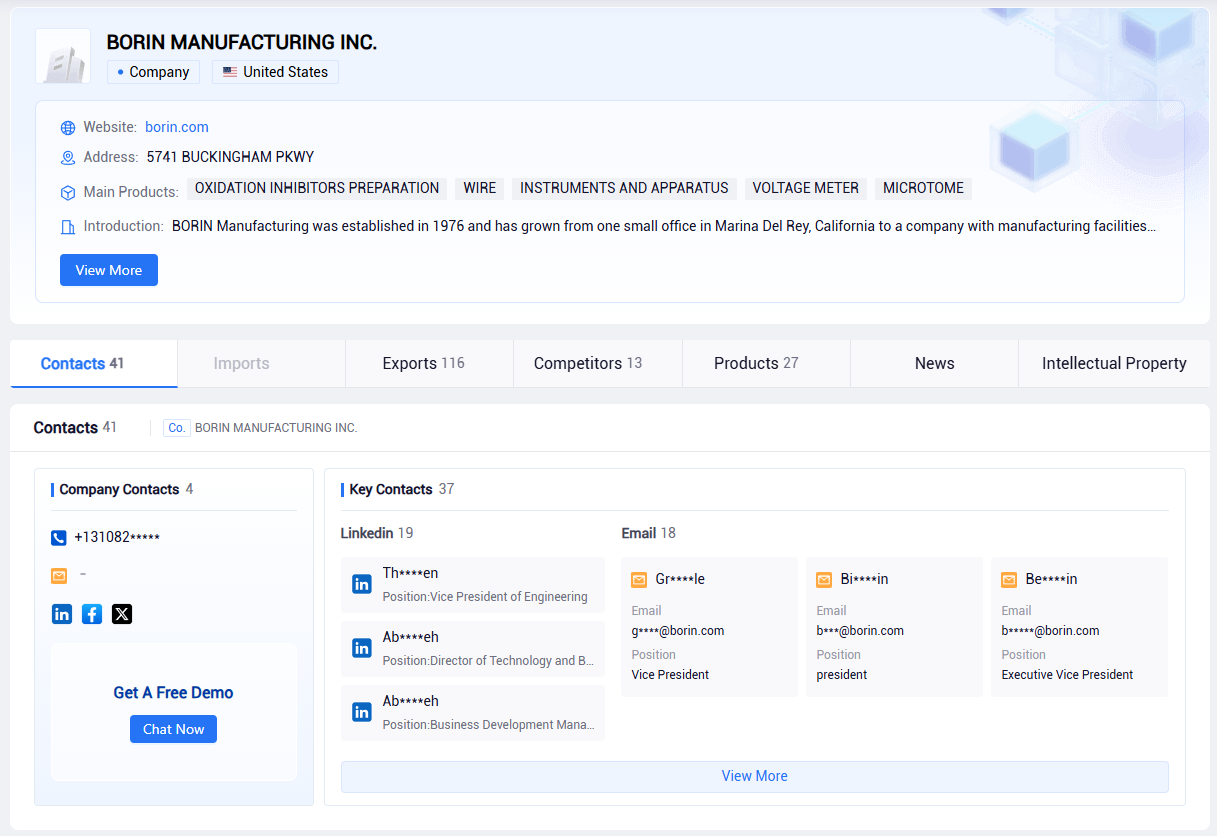Screen dimensions: 1217x836
Task: Click the email envelope icon in Company Contacts
Action: point(59,575)
